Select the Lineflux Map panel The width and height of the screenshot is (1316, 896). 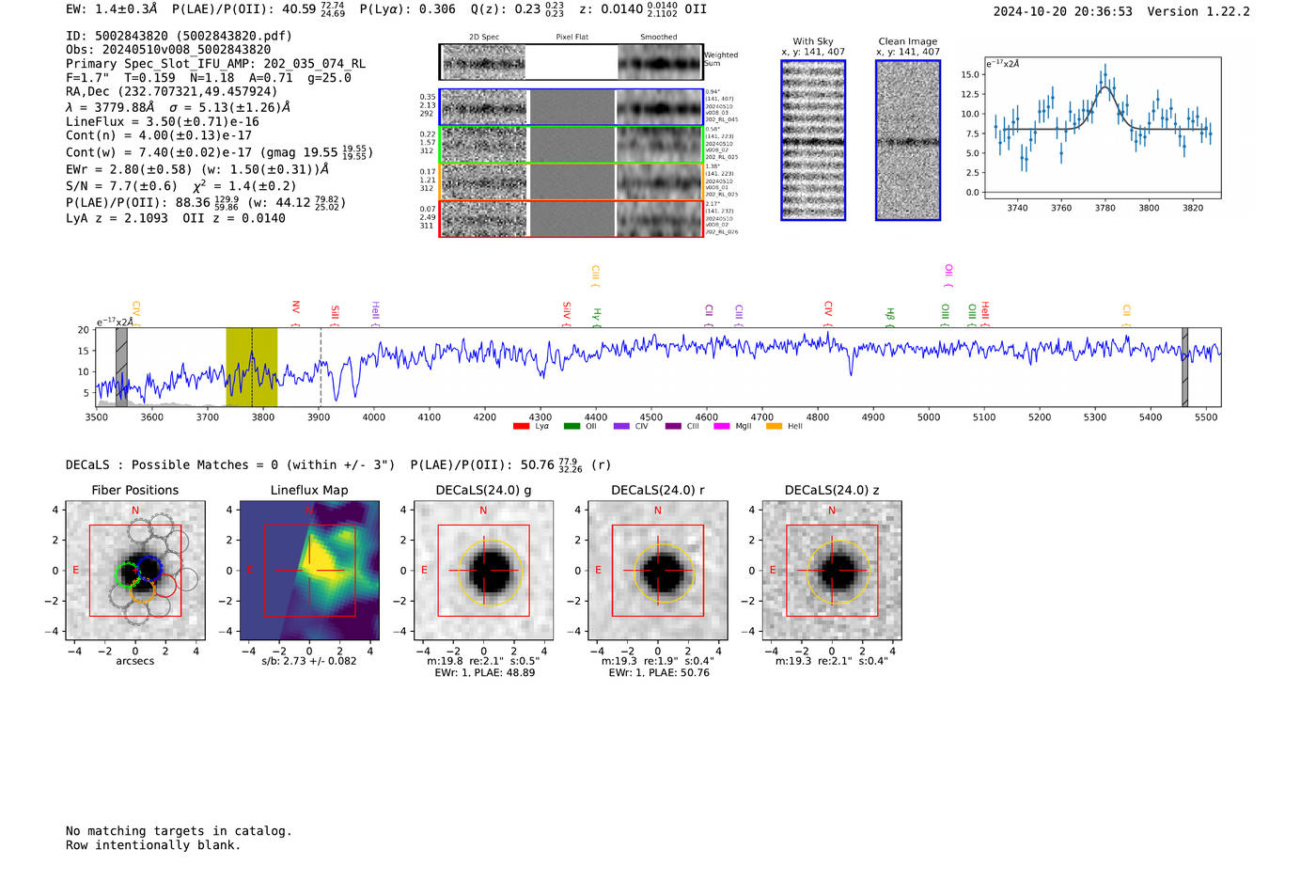[309, 571]
